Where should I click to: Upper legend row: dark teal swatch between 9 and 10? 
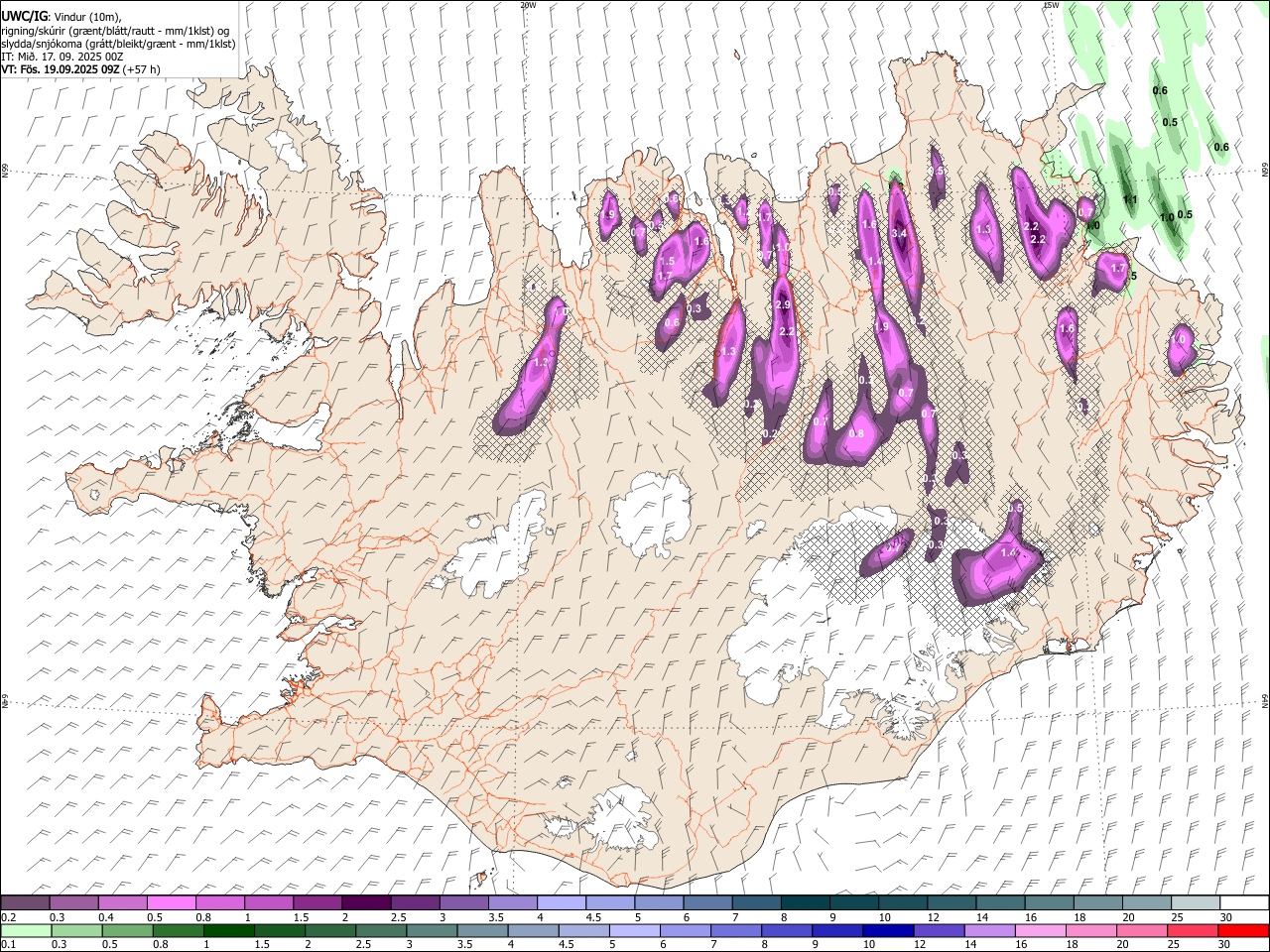(853, 902)
